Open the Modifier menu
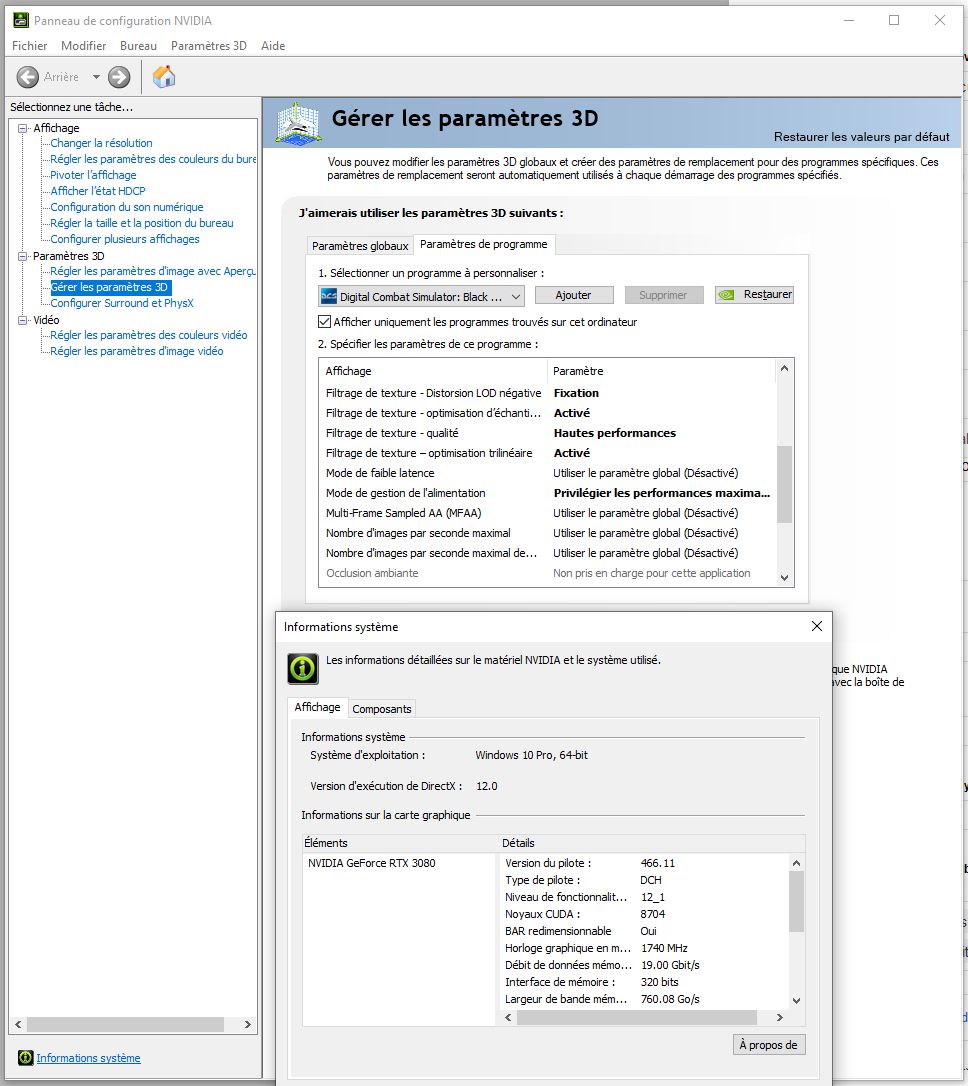This screenshot has width=968, height=1086. point(84,46)
